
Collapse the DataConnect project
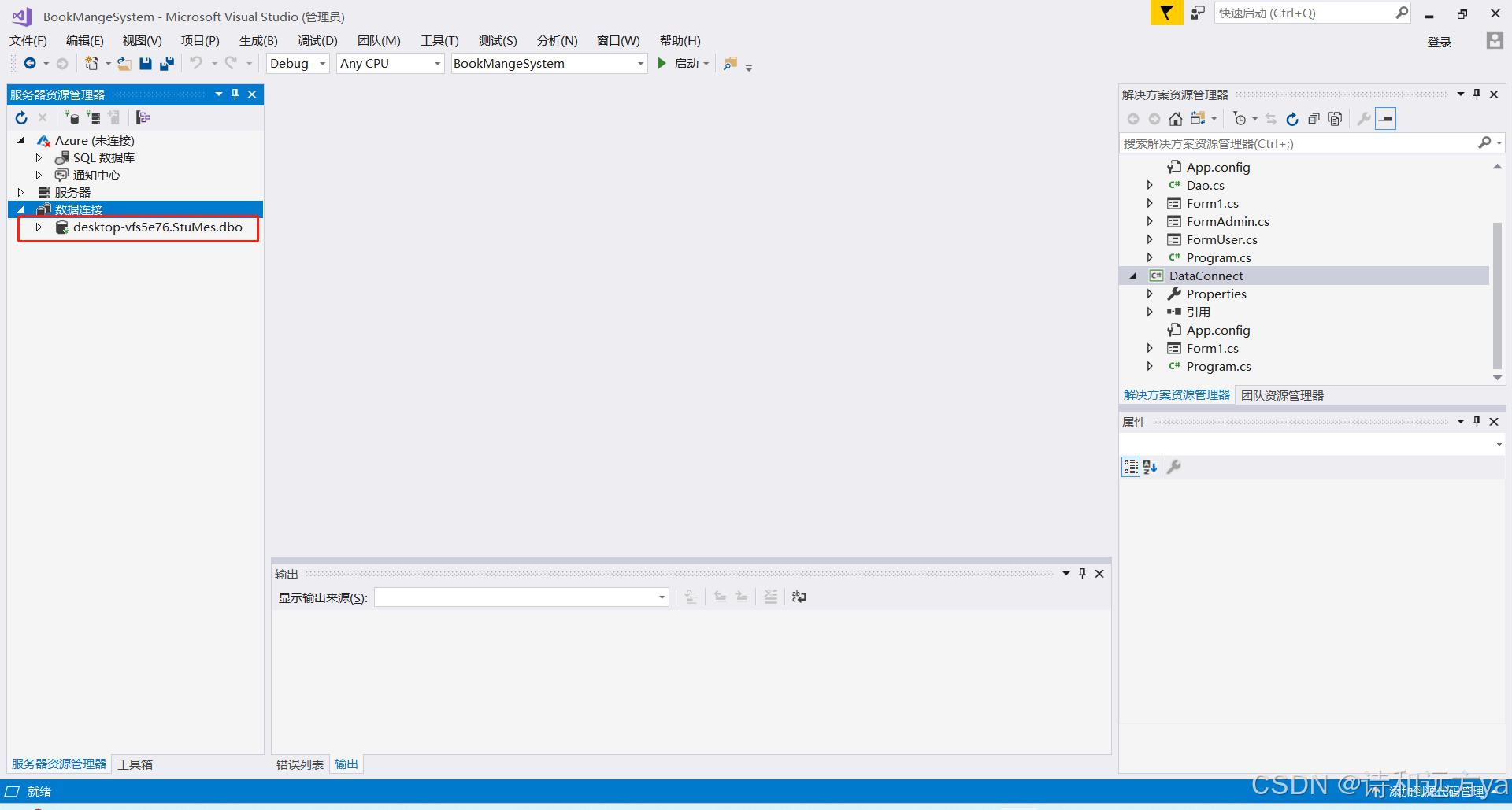click(x=1133, y=276)
